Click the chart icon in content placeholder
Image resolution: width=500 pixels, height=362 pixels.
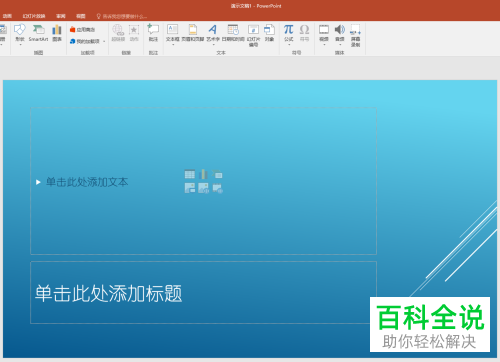[203, 174]
